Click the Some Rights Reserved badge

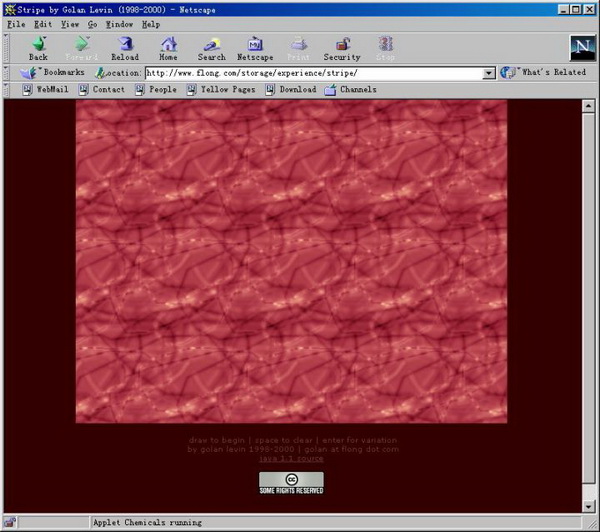tap(291, 483)
